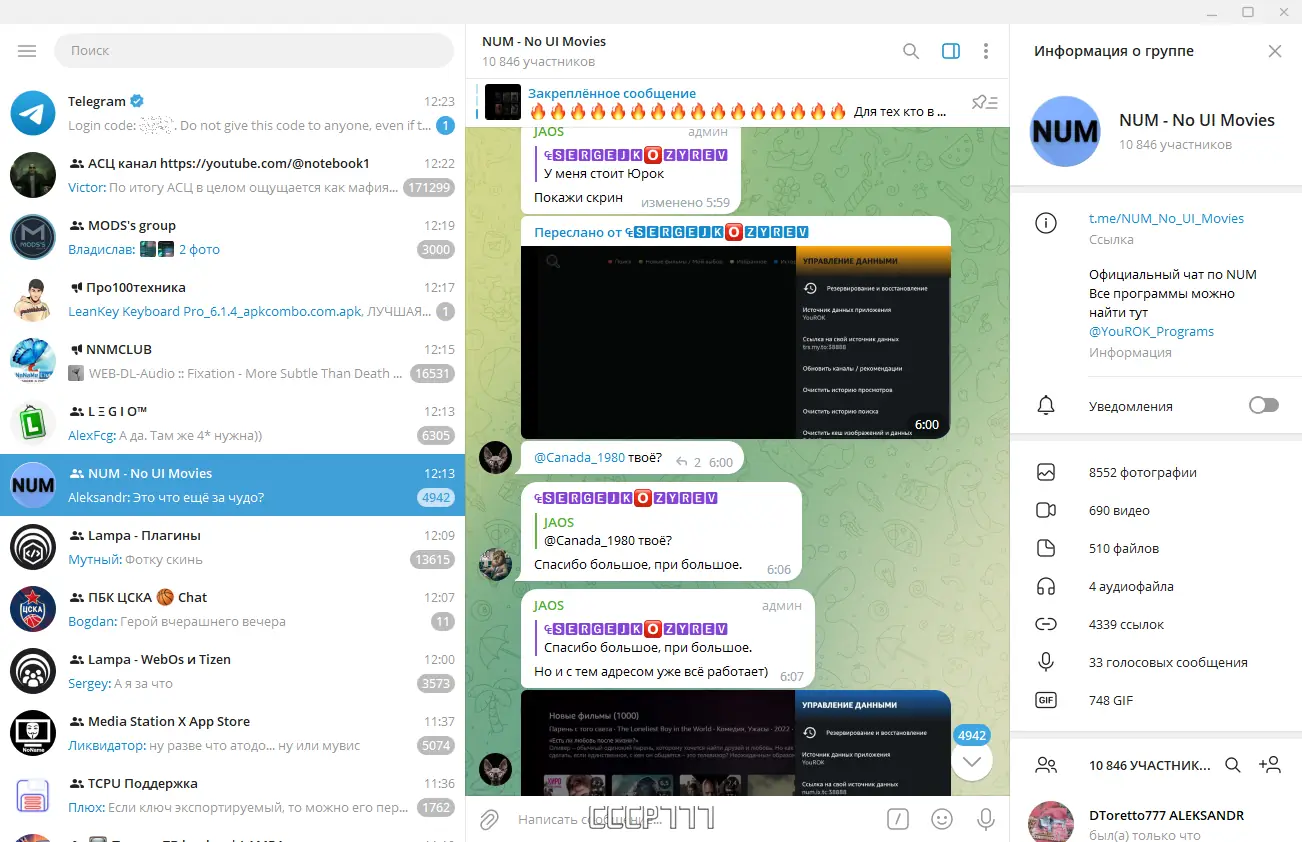Open Telegram's main hamburger menu
The width and height of the screenshot is (1302, 842).
tap(27, 50)
